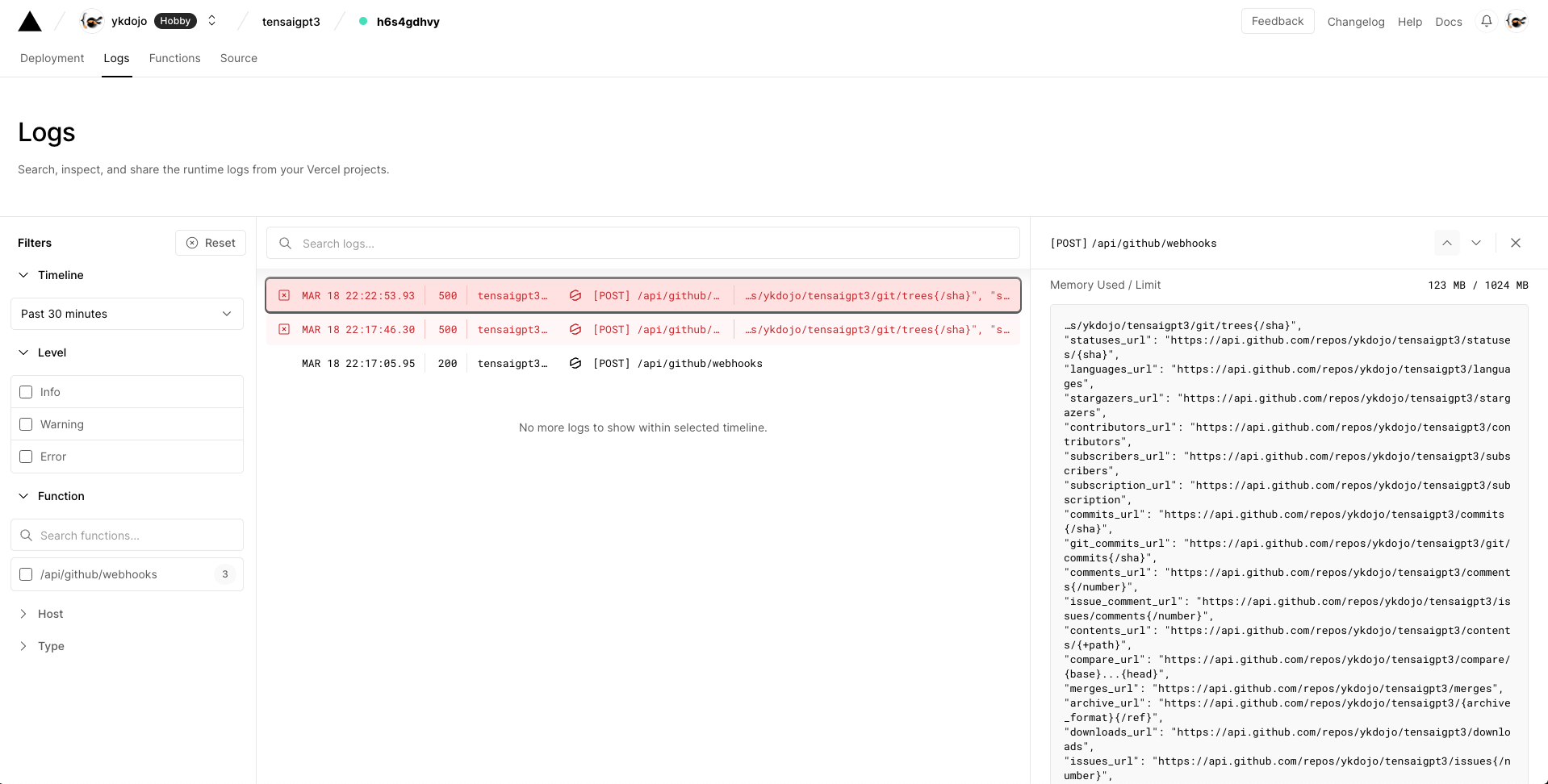Viewport: 1548px width, 784px height.
Task: Click the ykdojo team name
Action: pos(129,21)
